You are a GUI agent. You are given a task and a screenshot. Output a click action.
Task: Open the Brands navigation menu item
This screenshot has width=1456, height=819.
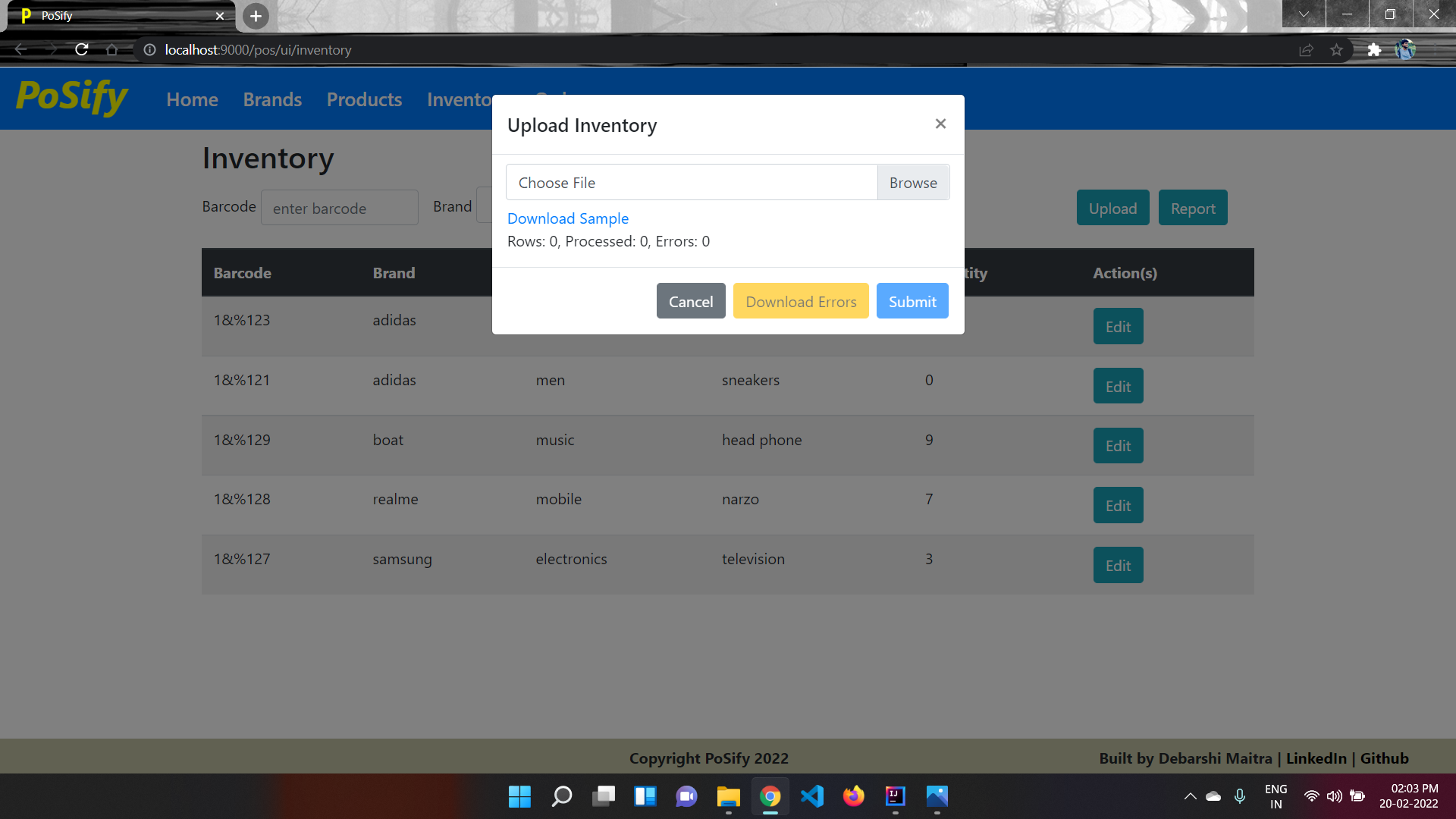pos(272,99)
